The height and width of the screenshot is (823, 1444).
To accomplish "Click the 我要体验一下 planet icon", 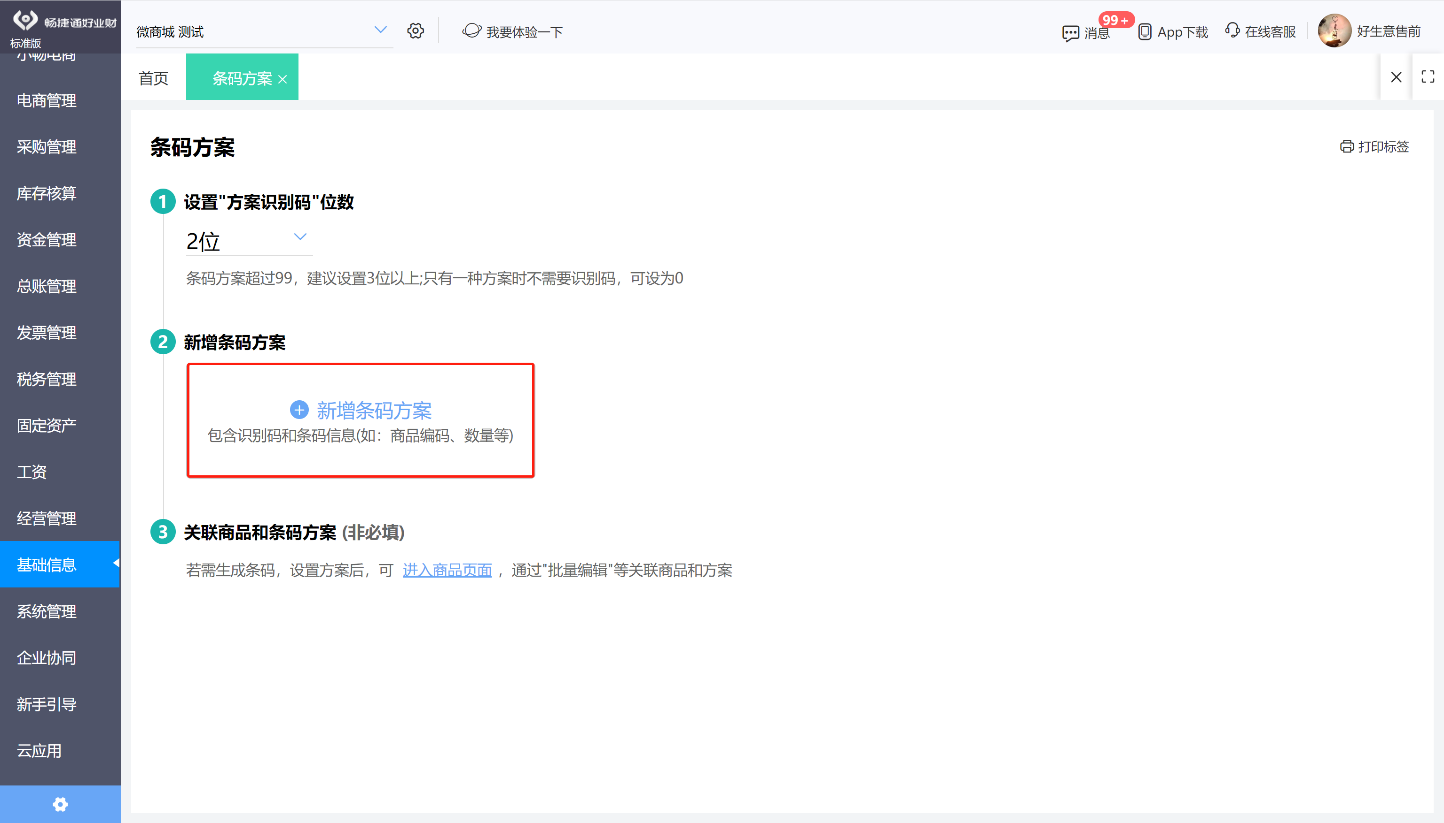I will click(472, 31).
